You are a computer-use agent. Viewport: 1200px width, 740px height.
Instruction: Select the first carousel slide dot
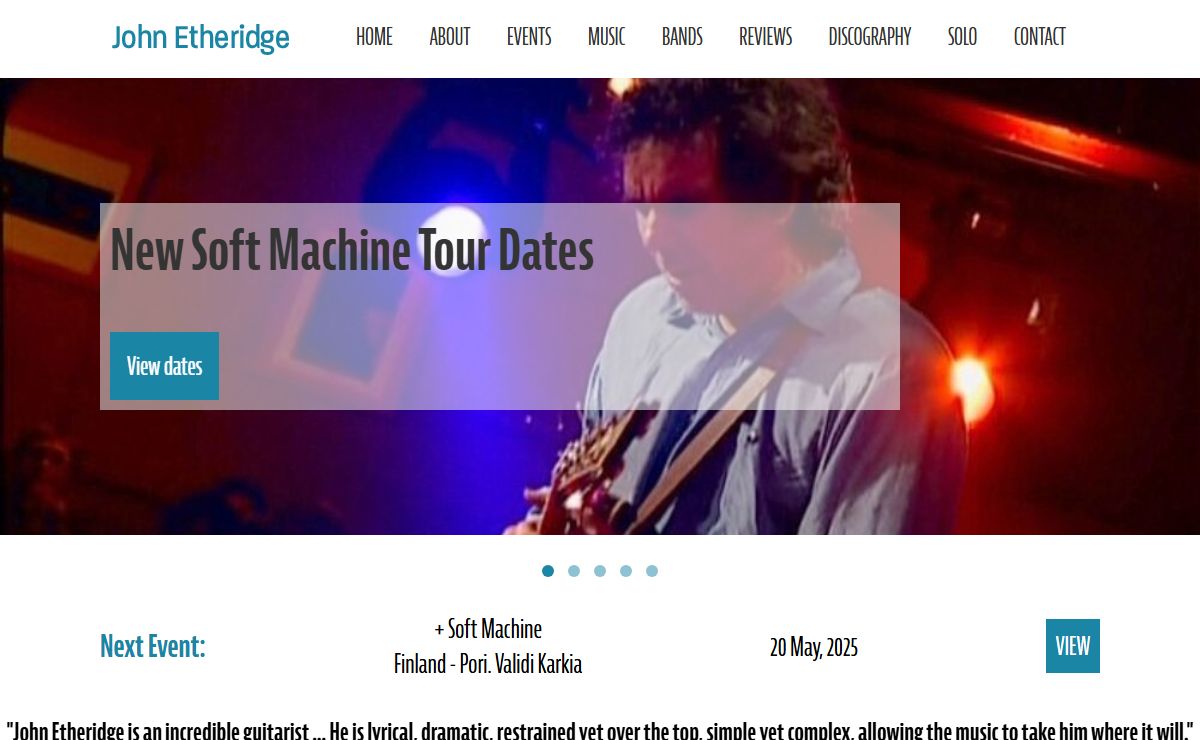[548, 571]
